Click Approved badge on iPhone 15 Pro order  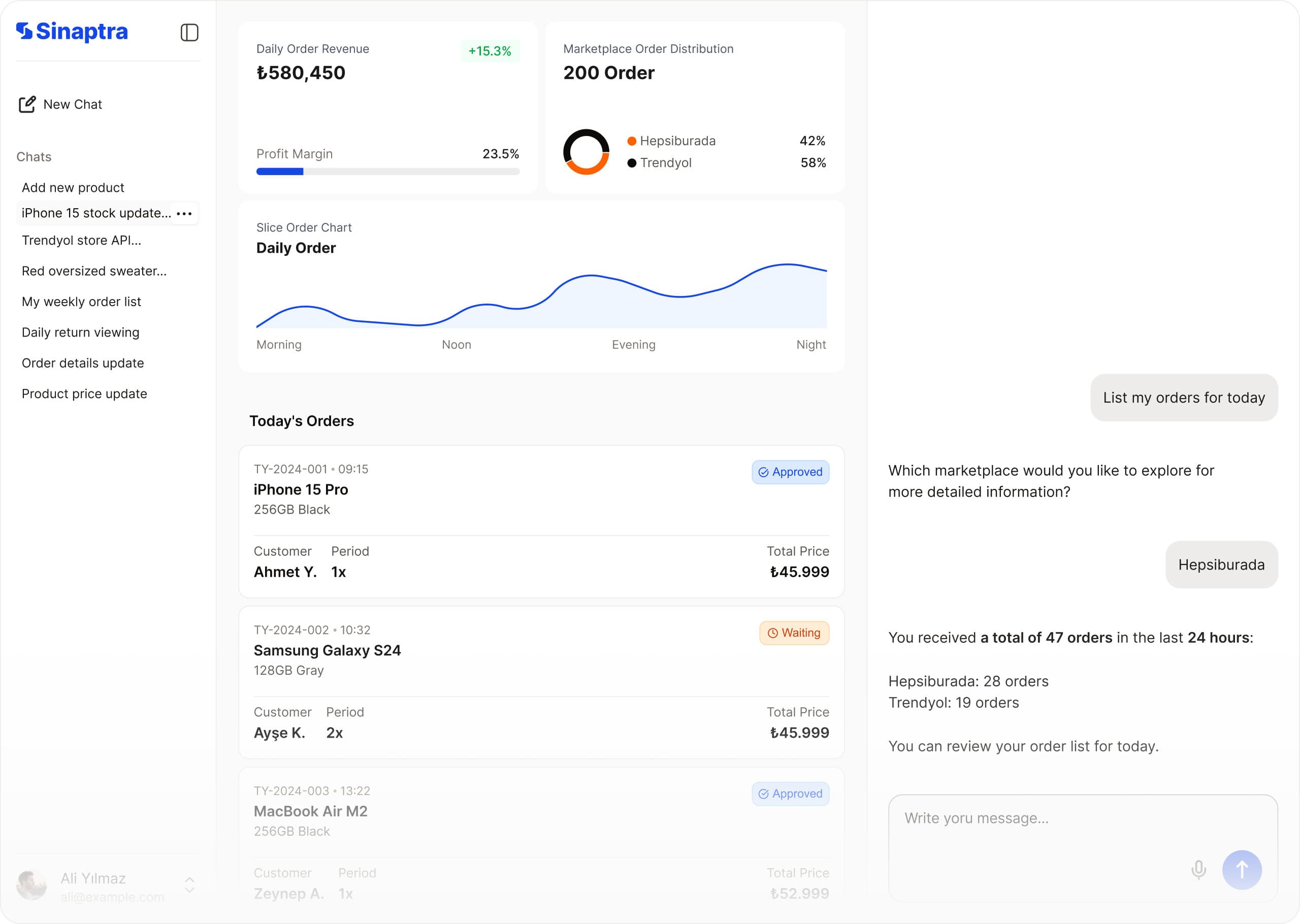[790, 472]
